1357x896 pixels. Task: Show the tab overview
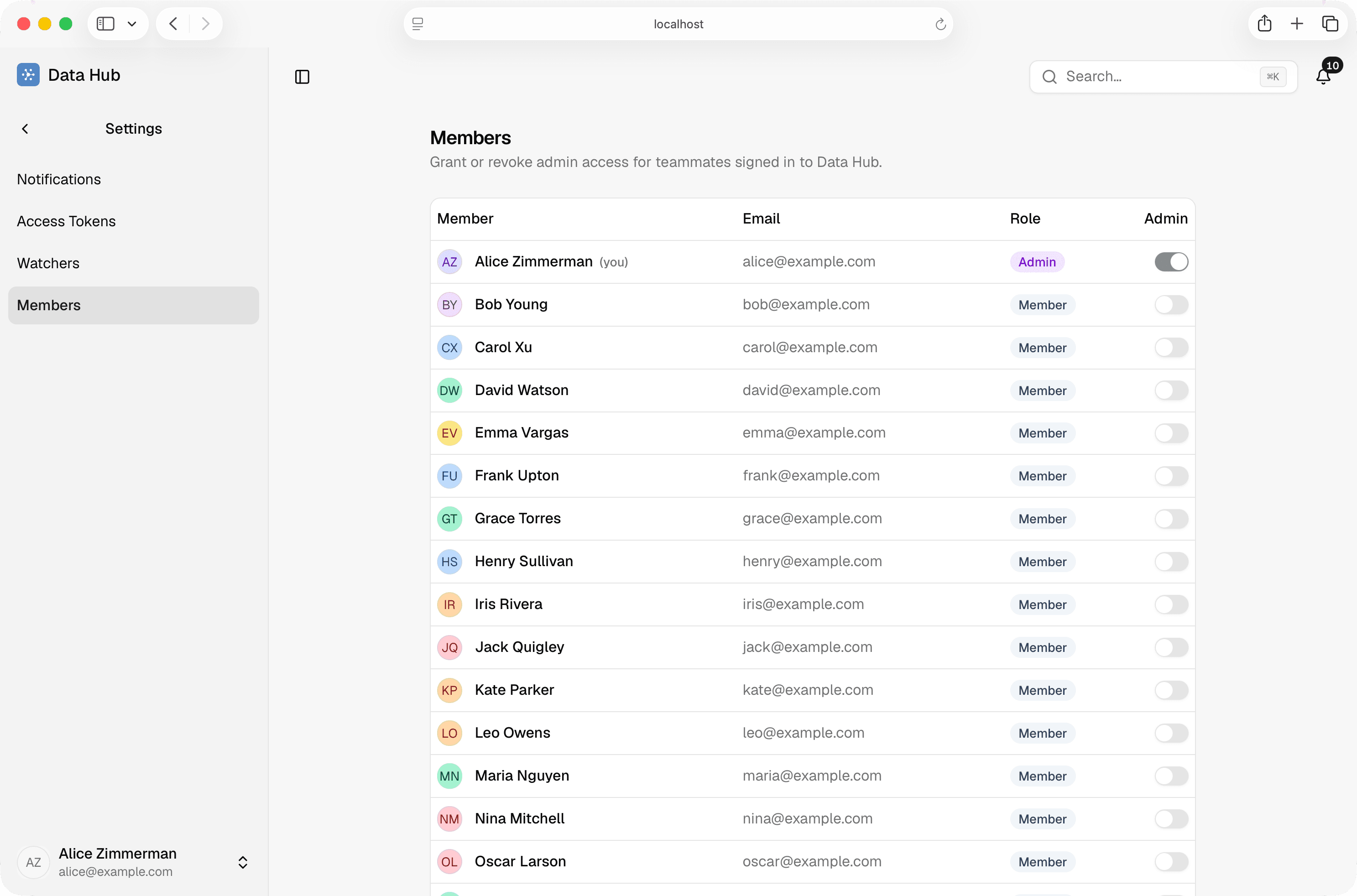click(1330, 23)
